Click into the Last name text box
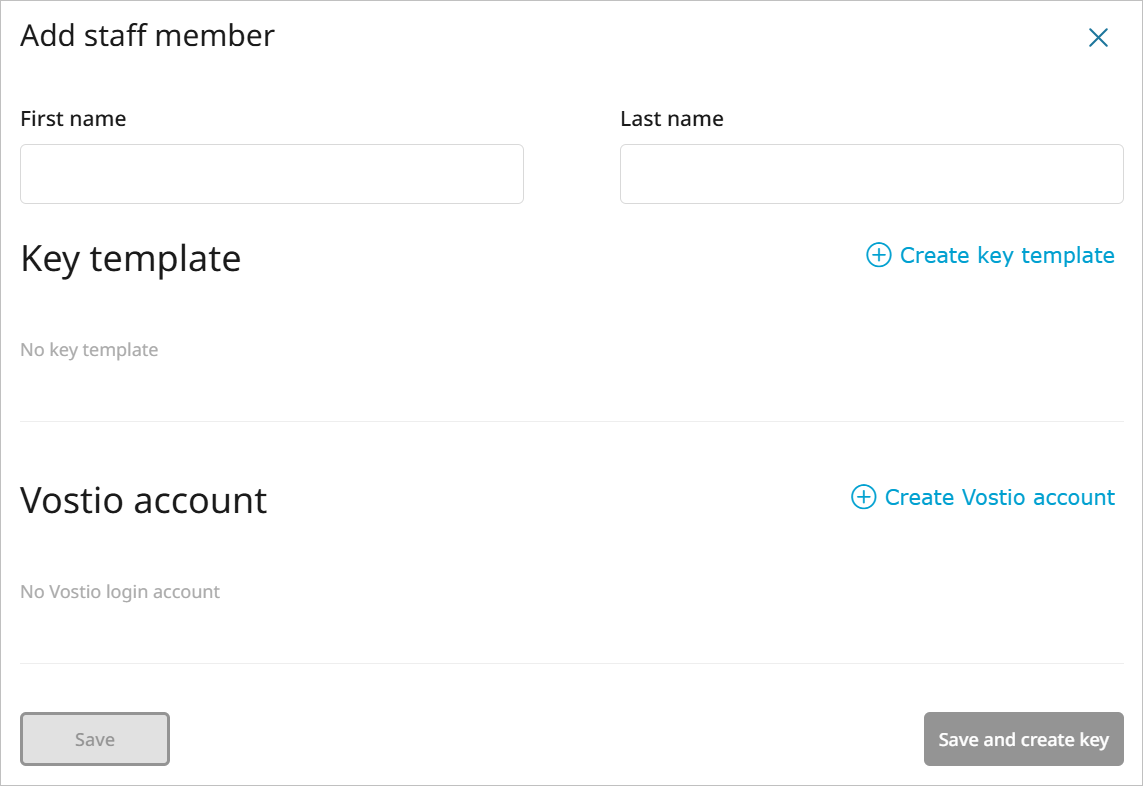Screen dimensions: 1143x786 pyautogui.click(x=871, y=174)
